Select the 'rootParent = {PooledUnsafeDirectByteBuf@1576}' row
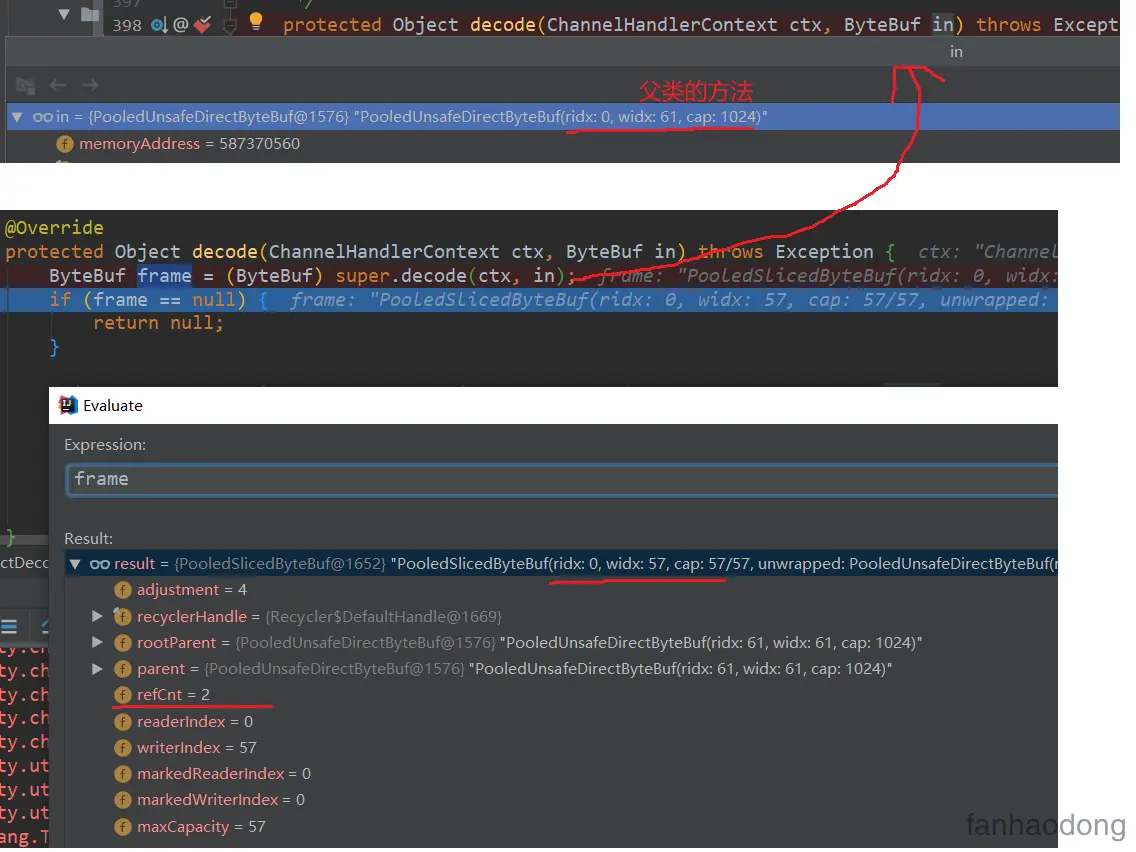This screenshot has height=852, width=1136. coord(561,643)
